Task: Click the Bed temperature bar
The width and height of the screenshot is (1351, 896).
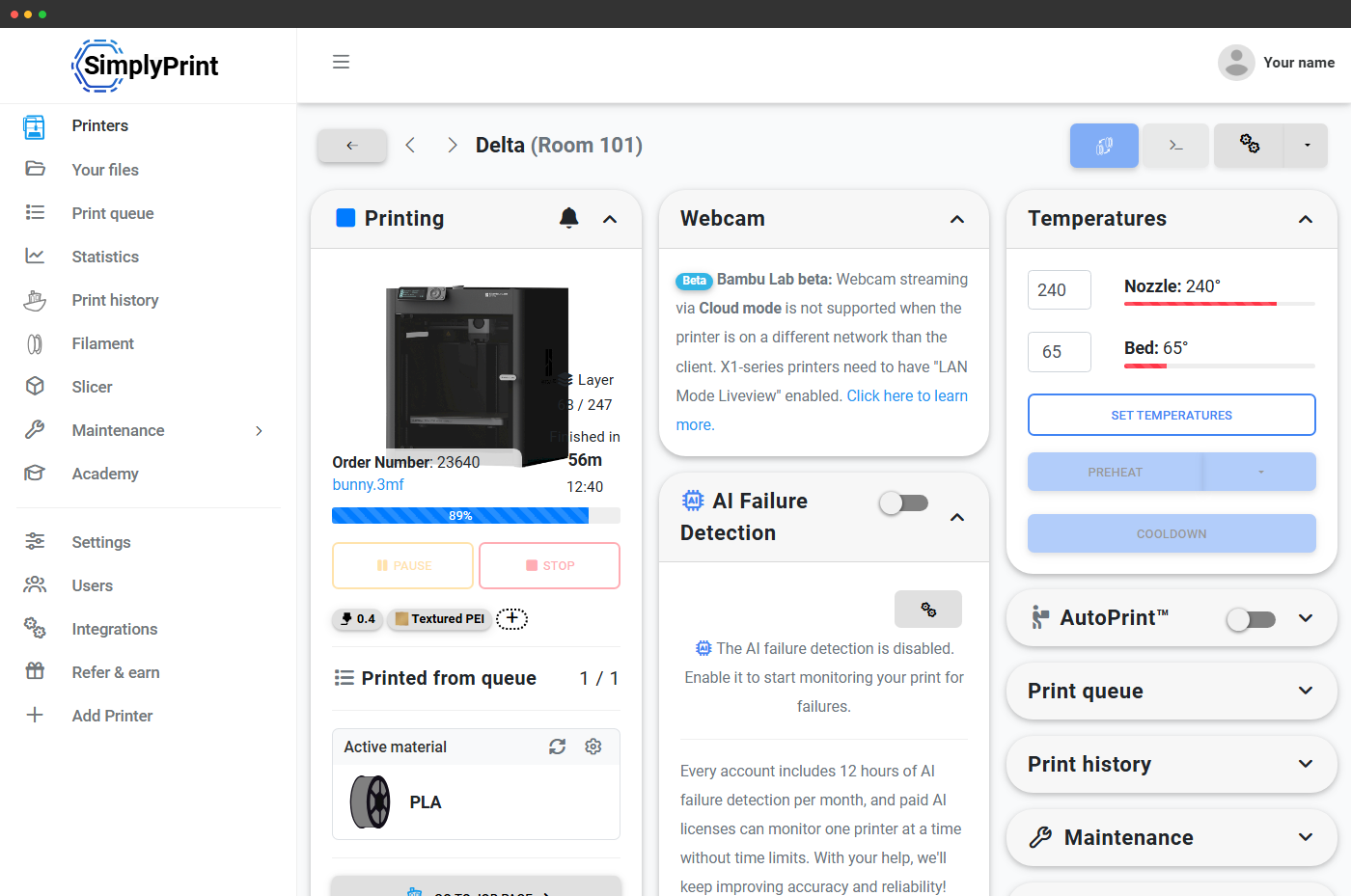Action: pyautogui.click(x=1220, y=366)
